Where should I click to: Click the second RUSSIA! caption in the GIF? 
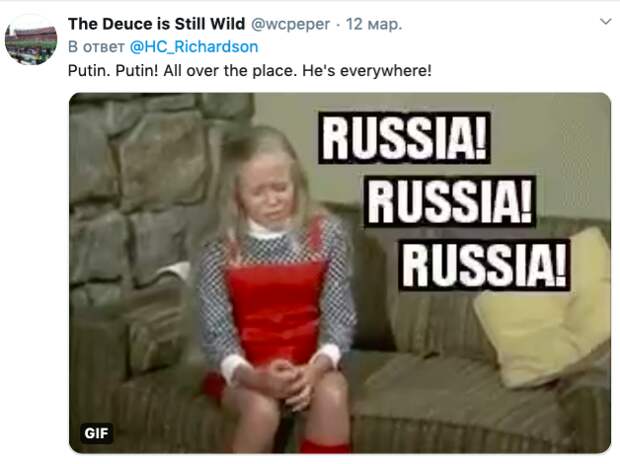point(450,202)
